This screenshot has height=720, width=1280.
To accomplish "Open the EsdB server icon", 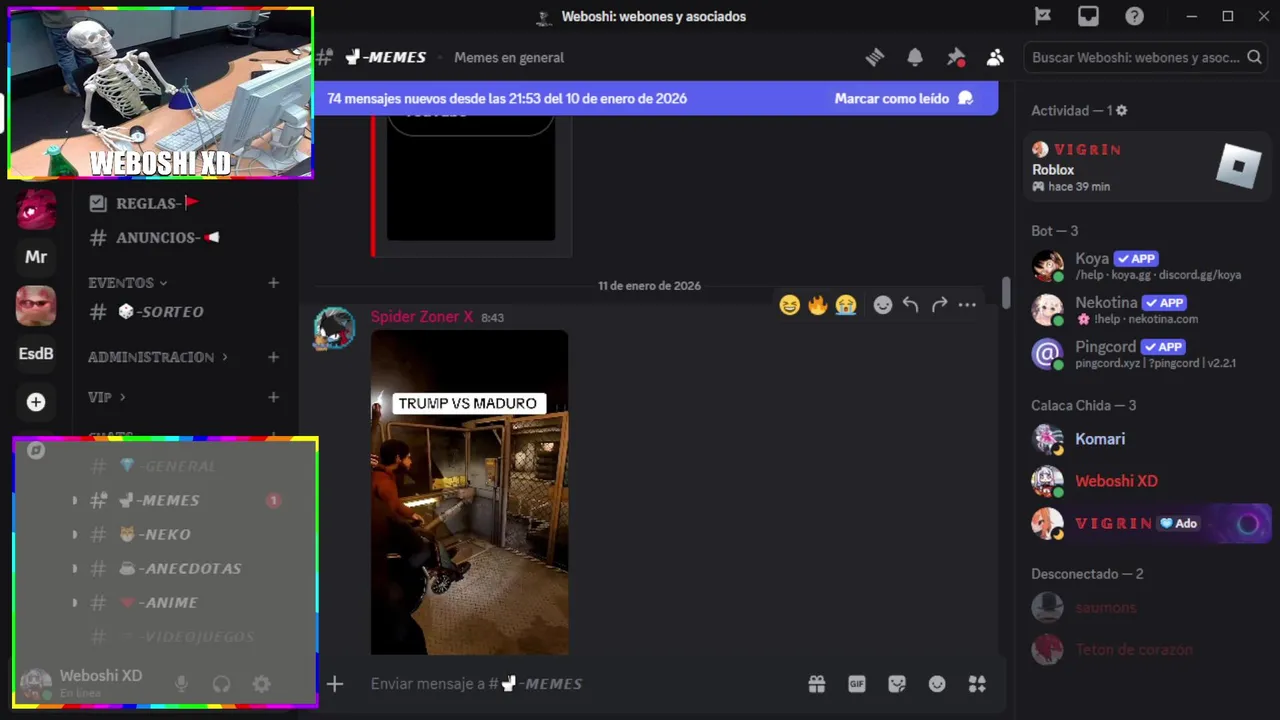I will (36, 354).
